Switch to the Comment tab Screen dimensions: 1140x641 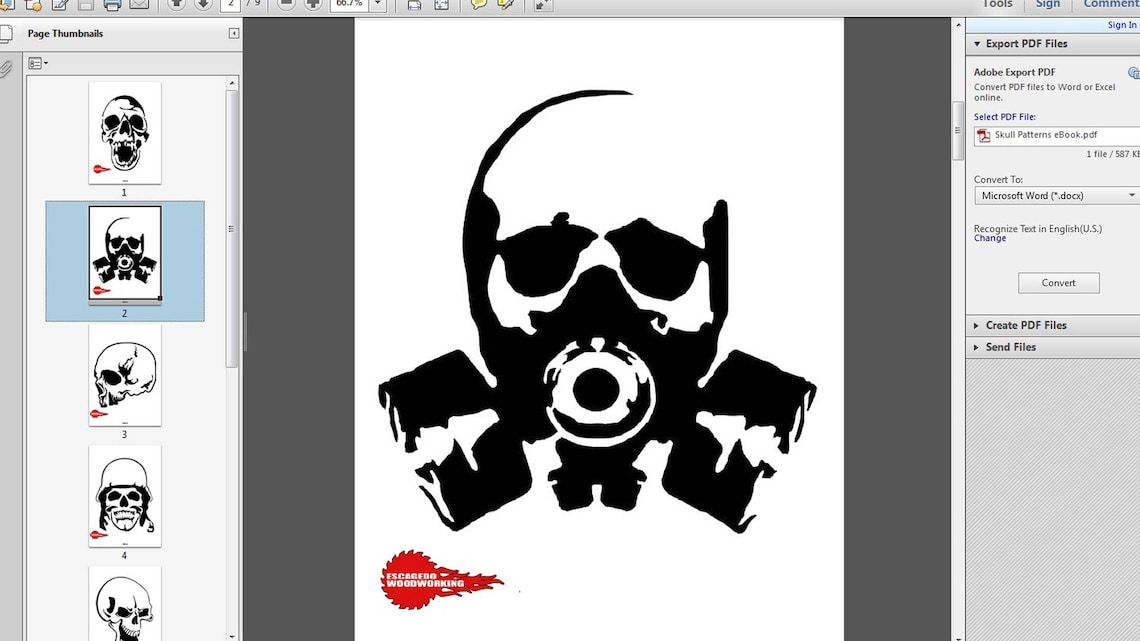tap(1109, 4)
